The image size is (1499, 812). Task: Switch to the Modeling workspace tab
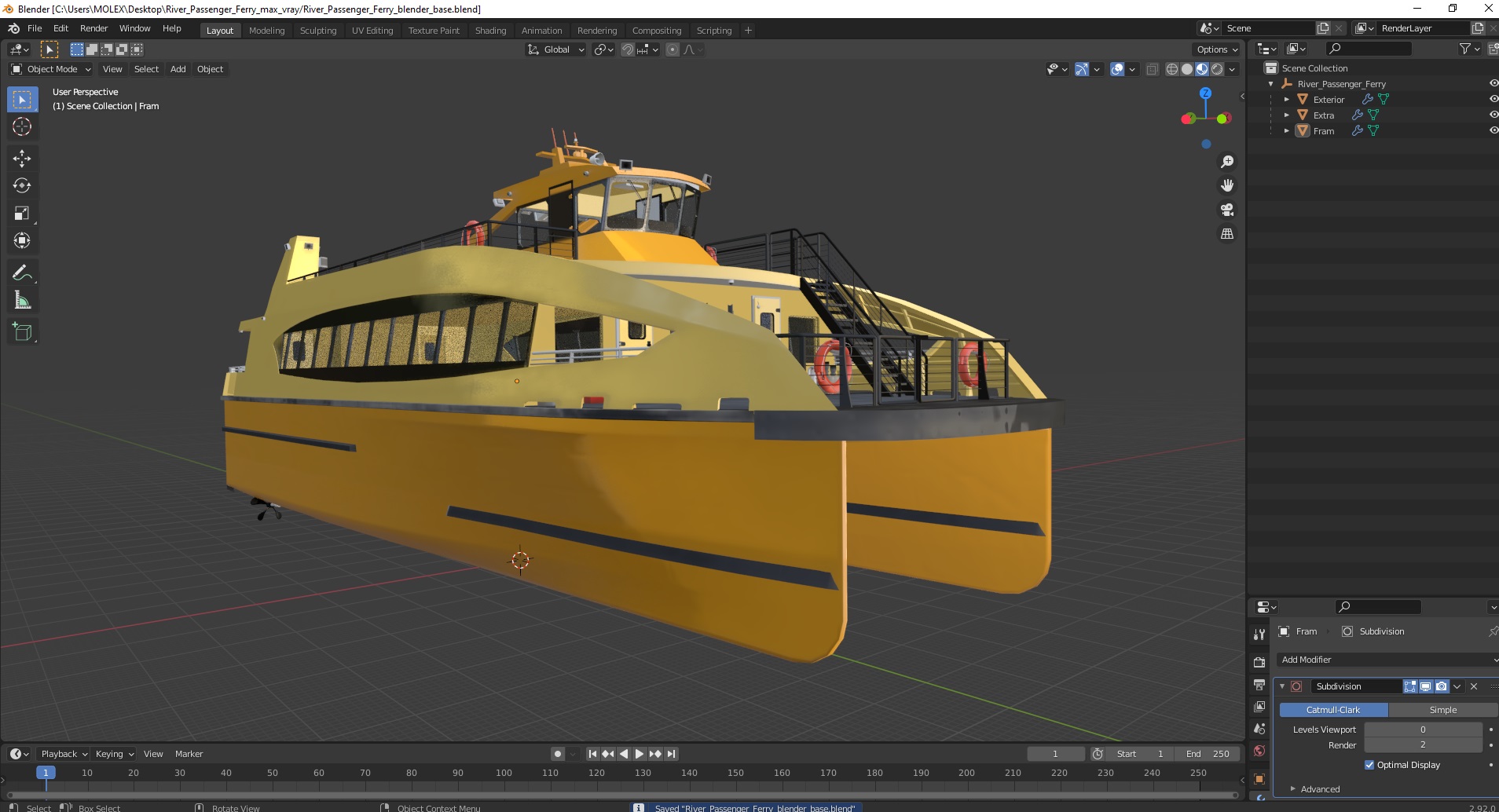coord(266,31)
